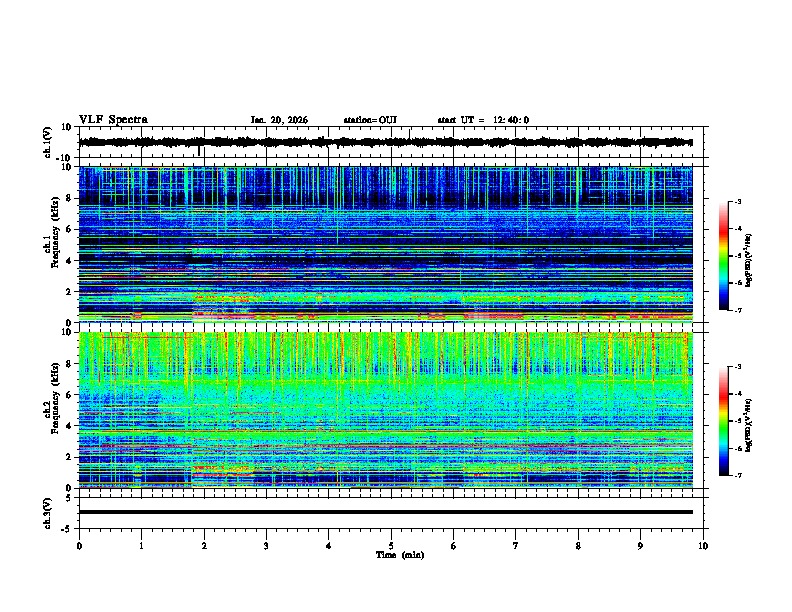792x612 pixels.
Task: Click the ch.1 color bar log(PSD) units label
Action: pyautogui.click(x=749, y=260)
